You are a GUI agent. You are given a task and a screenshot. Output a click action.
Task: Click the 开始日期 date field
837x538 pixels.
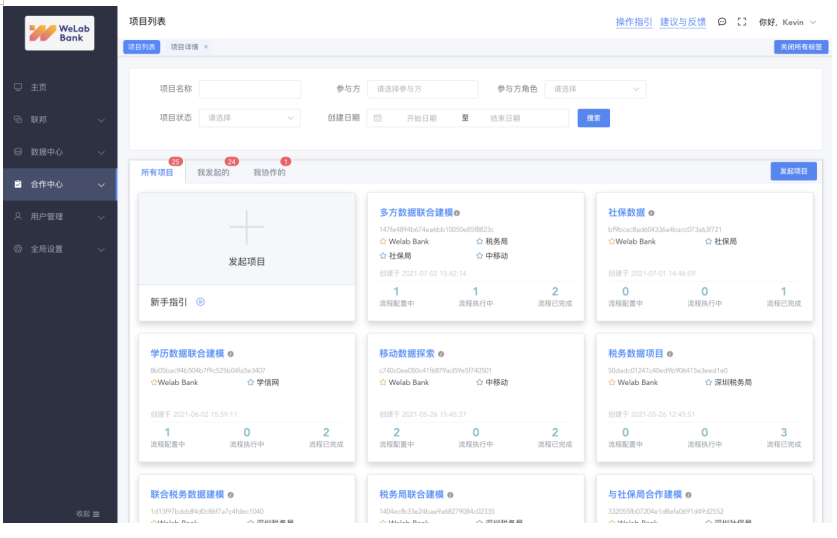tap(421, 118)
